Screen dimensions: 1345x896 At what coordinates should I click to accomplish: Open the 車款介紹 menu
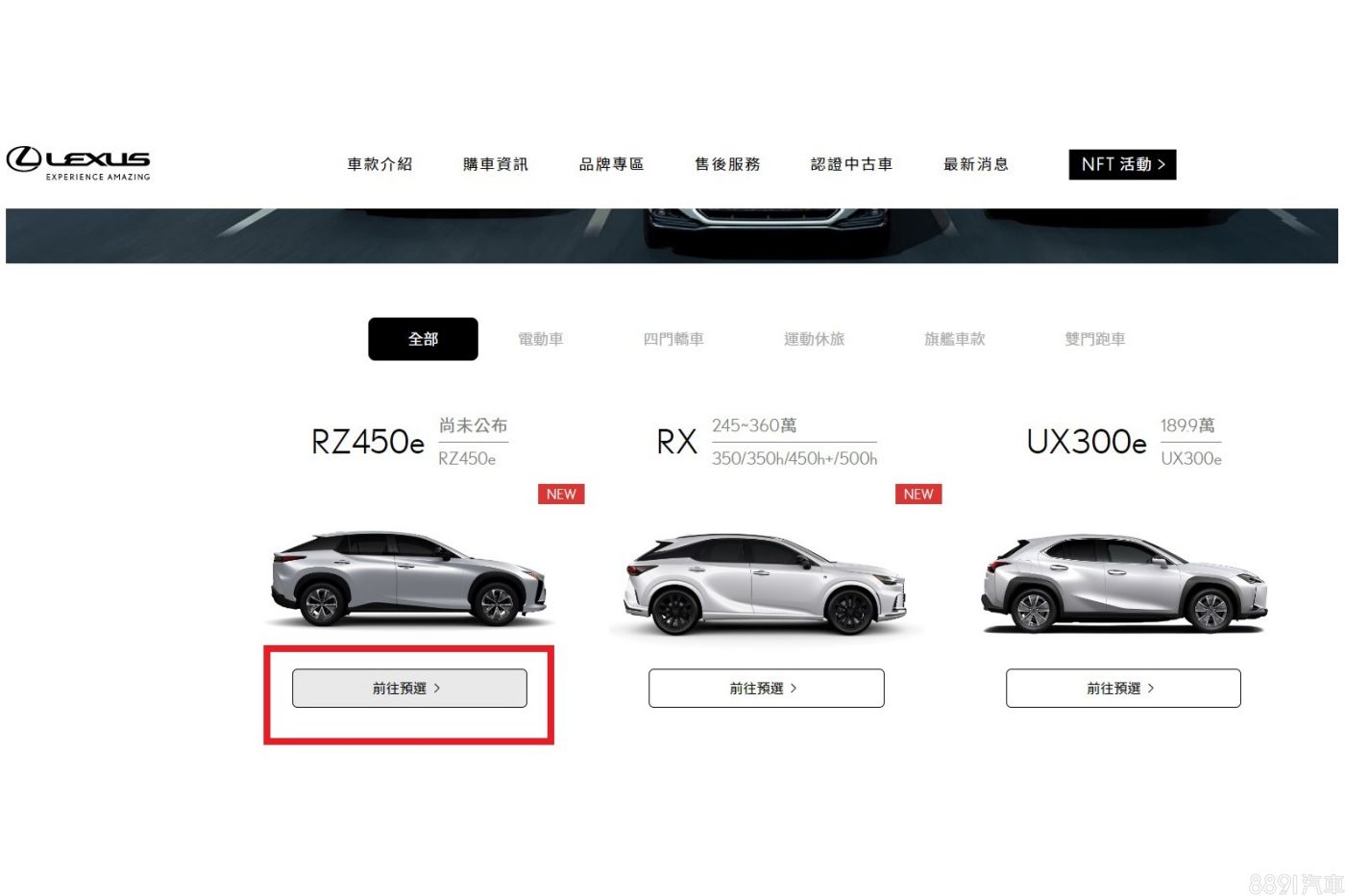[x=379, y=164]
